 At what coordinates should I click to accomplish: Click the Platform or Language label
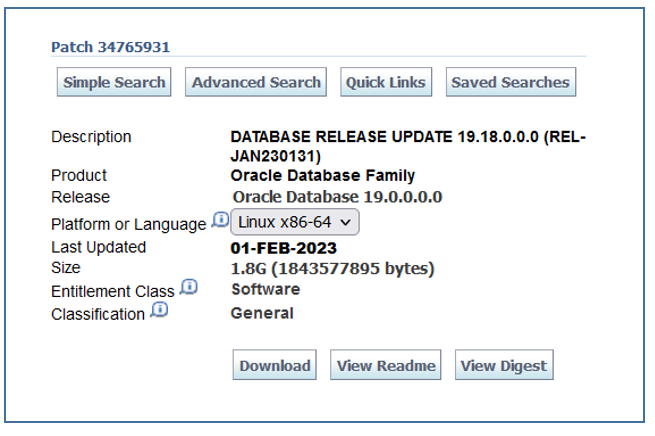129,225
